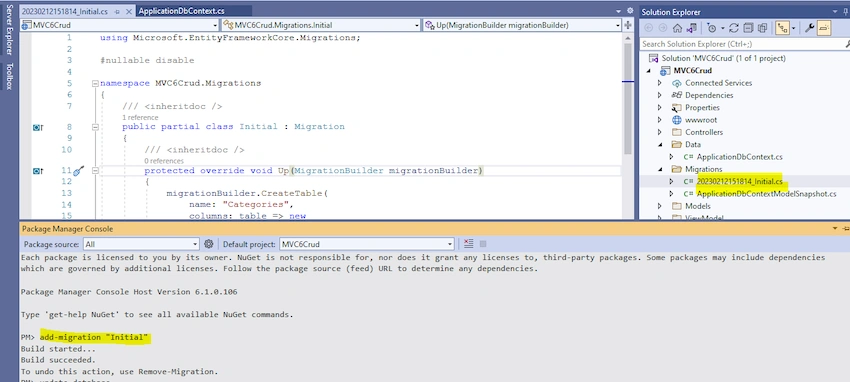
Task: Open NuGet settings gear in Package Manager Console
Action: 209,244
